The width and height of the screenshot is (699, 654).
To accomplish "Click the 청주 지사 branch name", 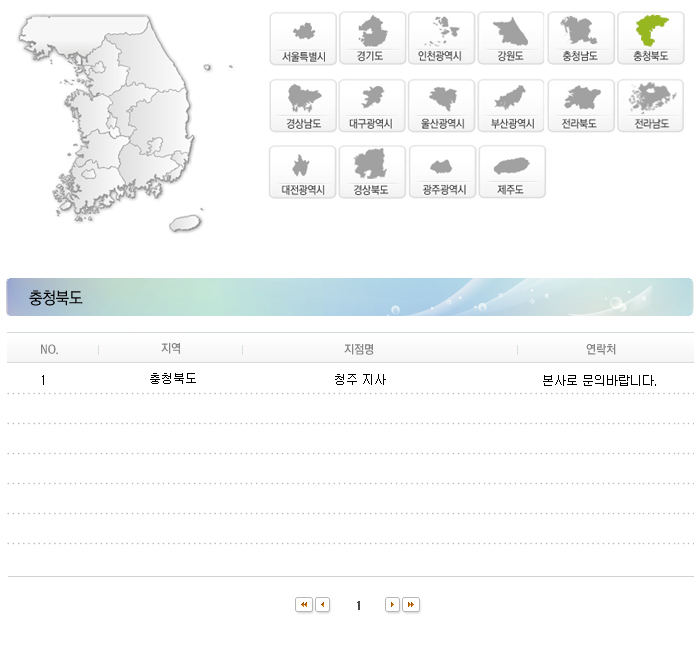I will pos(360,379).
